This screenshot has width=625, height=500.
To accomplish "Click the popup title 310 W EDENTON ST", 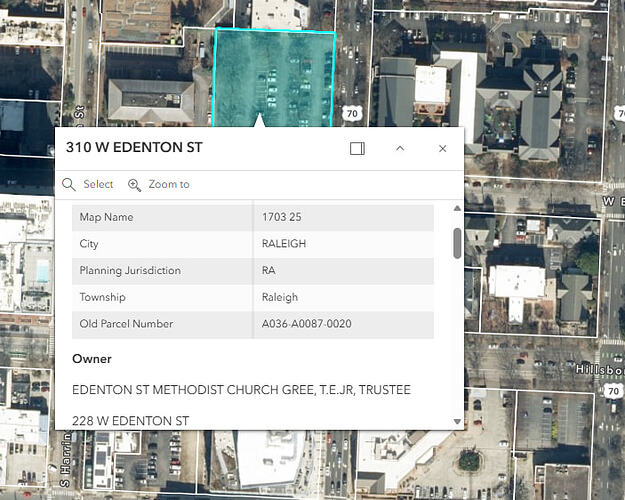I will (134, 147).
